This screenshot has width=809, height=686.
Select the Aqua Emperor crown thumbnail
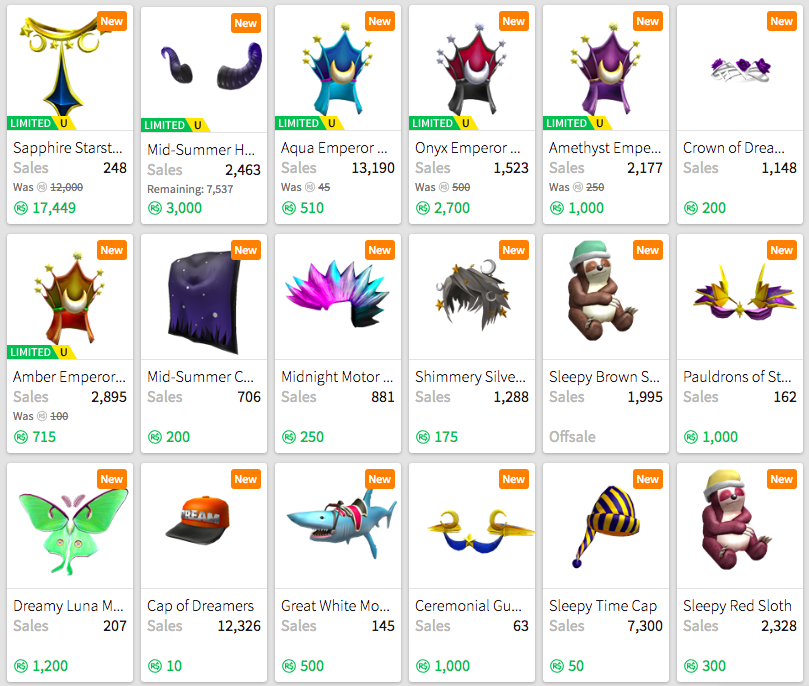coord(337,67)
